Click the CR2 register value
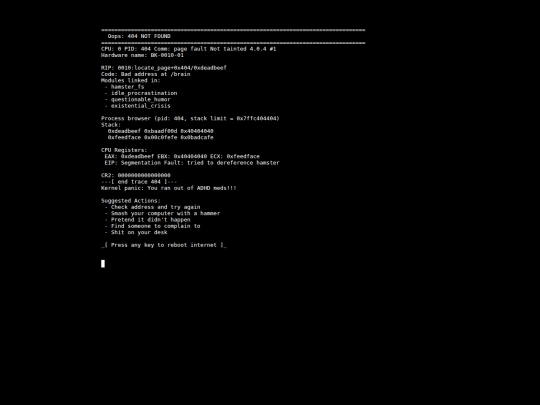 (x=144, y=175)
